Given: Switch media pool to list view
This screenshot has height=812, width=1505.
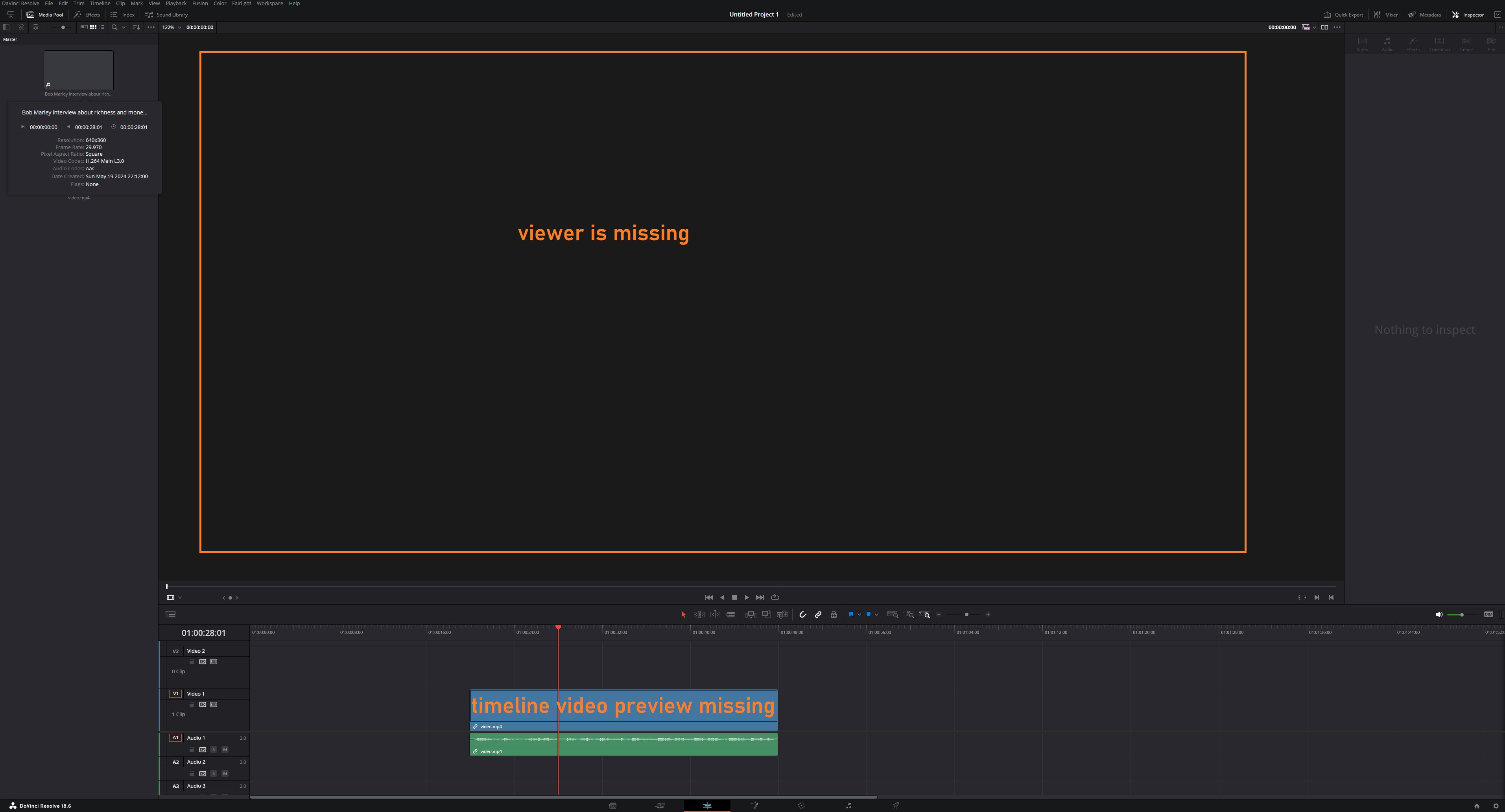Looking at the screenshot, I should [102, 28].
